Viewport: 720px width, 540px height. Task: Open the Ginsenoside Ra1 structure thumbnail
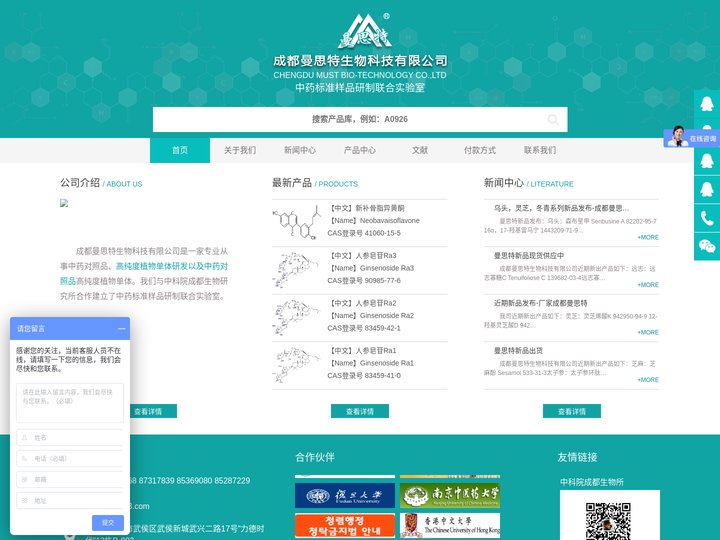(x=296, y=365)
